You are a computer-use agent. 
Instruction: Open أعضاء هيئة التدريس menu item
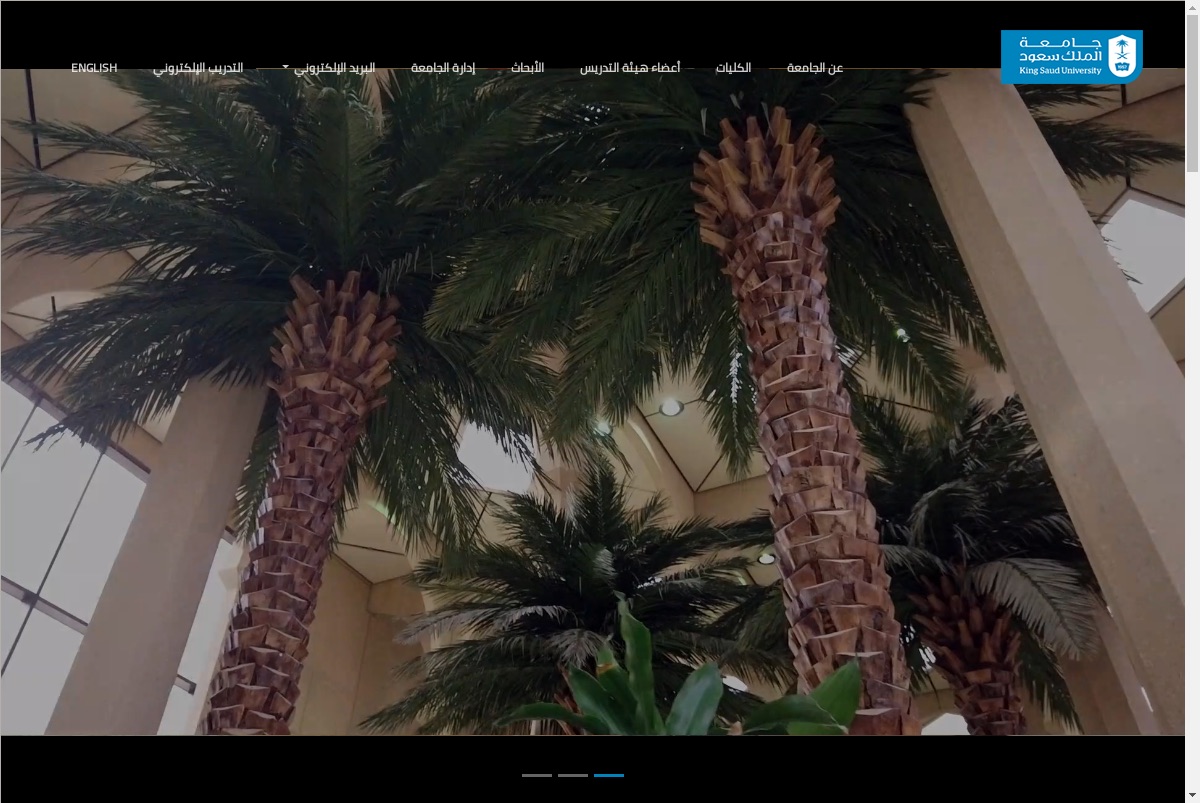pos(630,68)
